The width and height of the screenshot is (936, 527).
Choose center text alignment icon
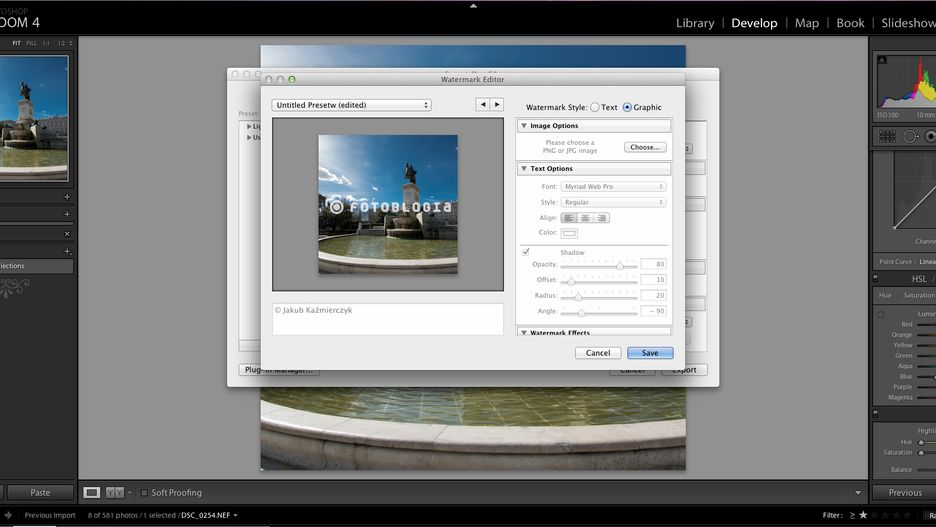(x=585, y=218)
